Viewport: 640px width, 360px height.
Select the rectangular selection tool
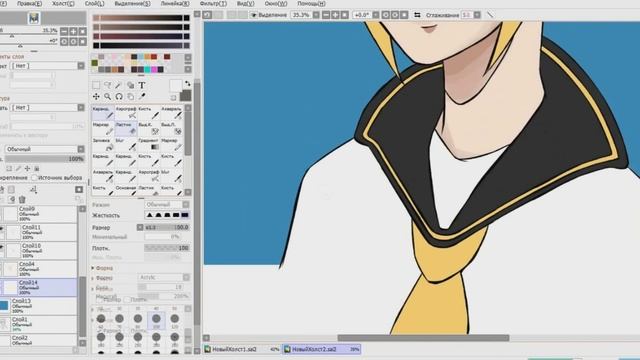coord(96,85)
